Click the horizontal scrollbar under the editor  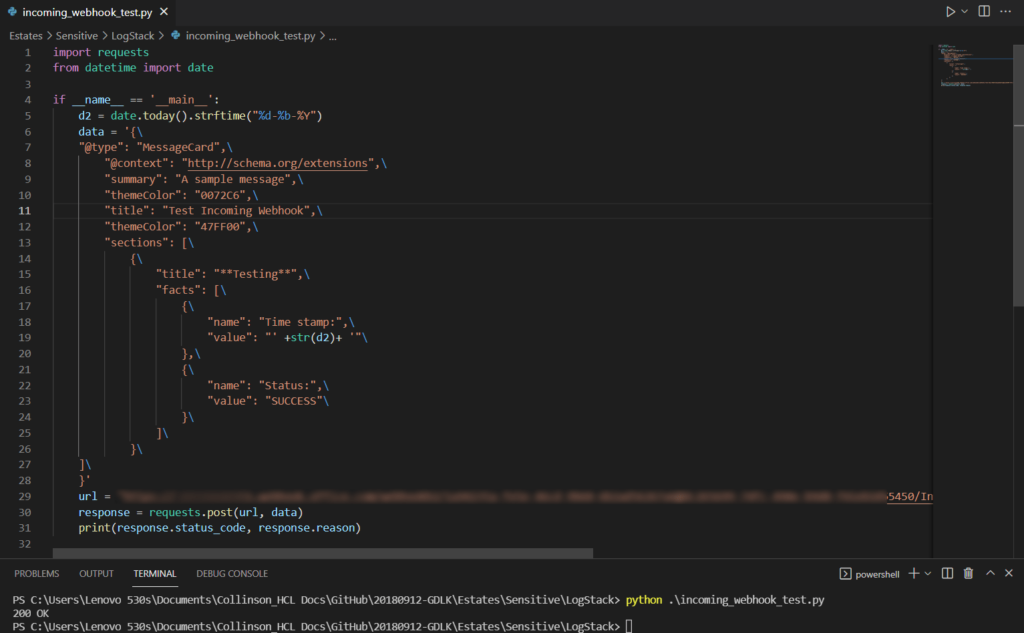(322, 552)
